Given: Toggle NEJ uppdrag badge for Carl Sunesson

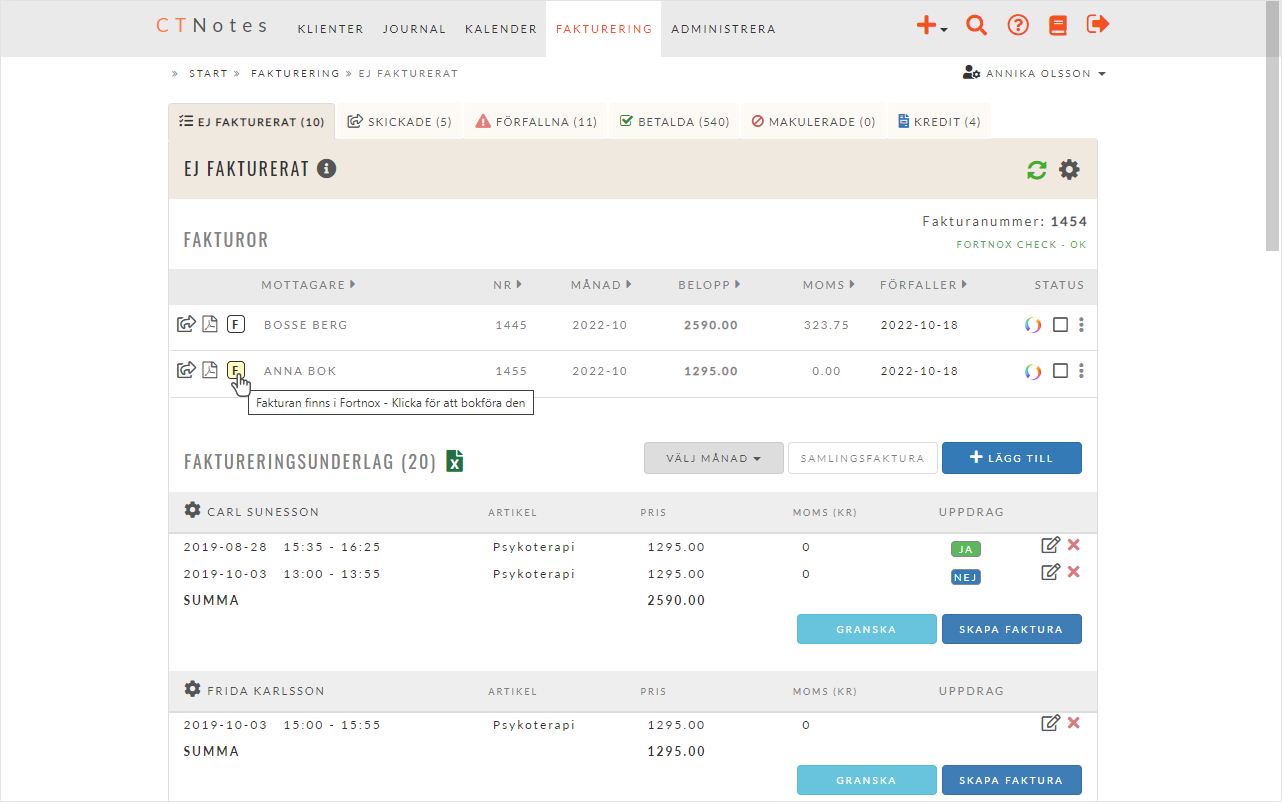Looking at the screenshot, I should (966, 577).
